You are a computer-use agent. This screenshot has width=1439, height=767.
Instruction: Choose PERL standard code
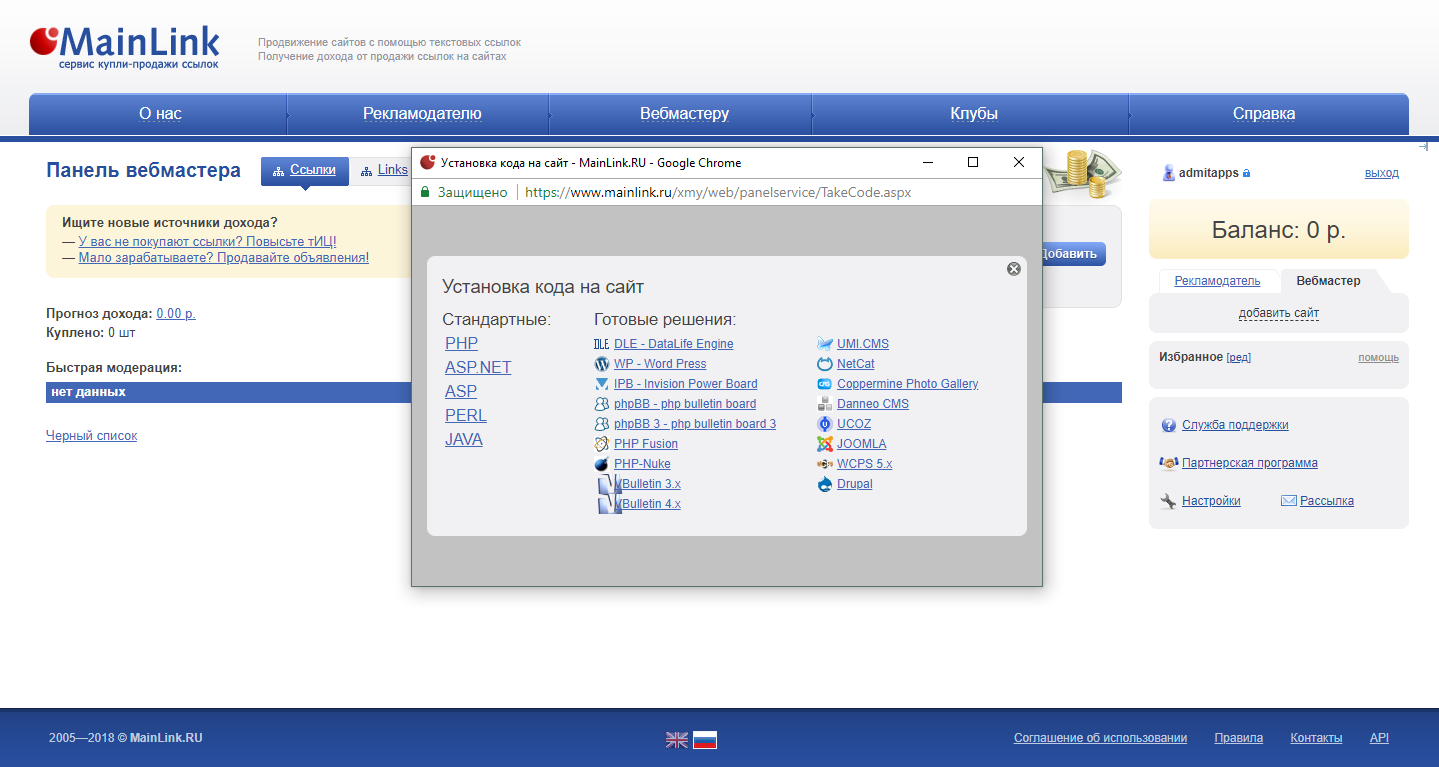click(x=466, y=416)
